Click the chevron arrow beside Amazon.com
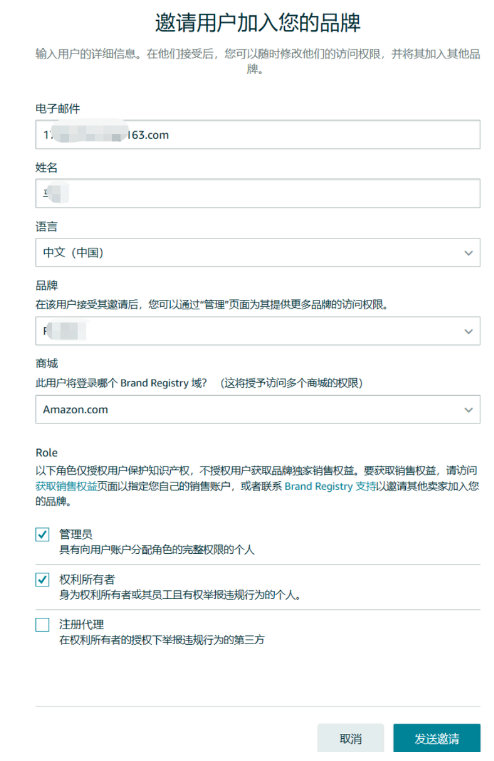 click(x=468, y=410)
